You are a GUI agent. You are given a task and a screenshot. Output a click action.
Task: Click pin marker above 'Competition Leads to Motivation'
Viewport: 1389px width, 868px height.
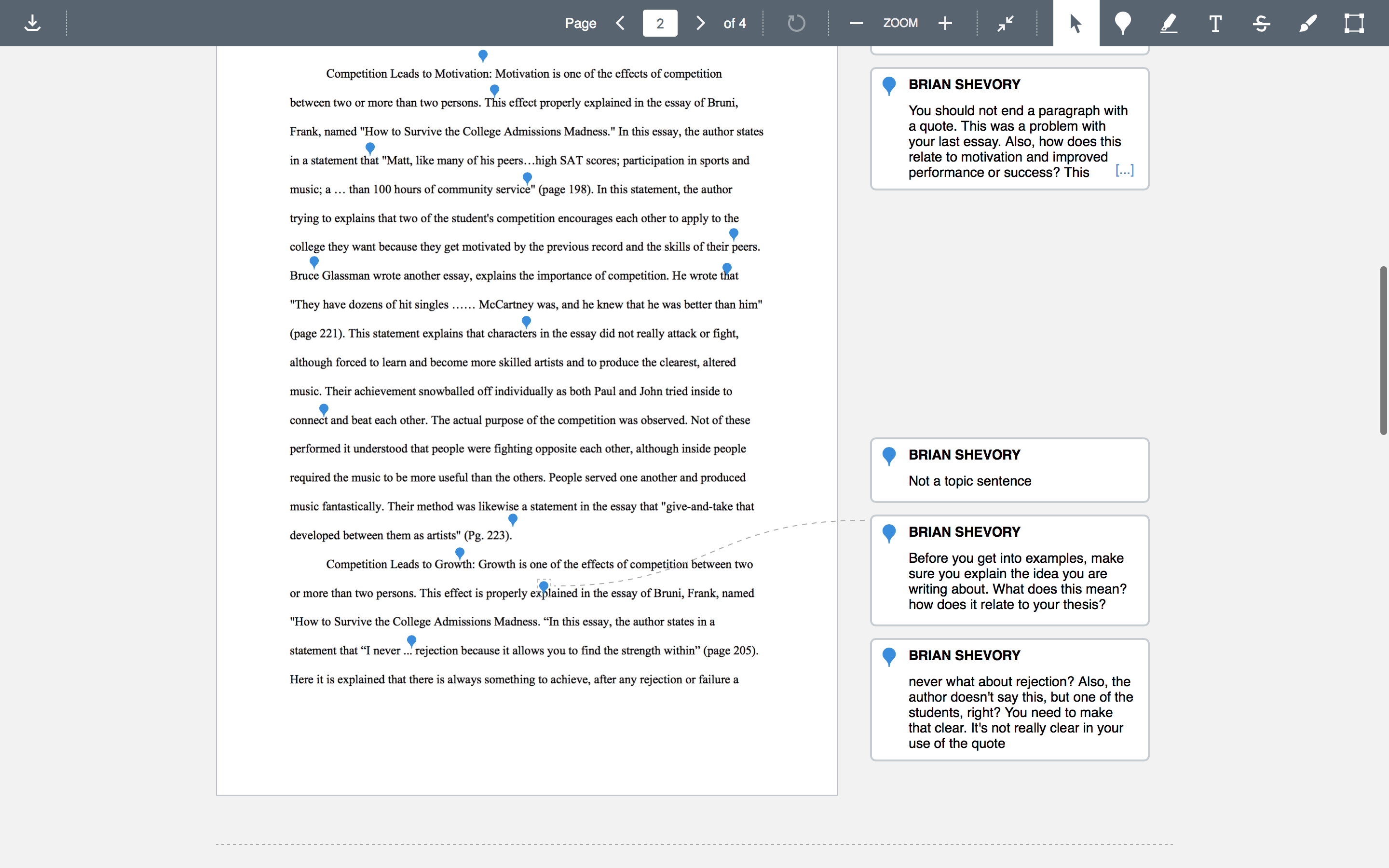(x=483, y=55)
